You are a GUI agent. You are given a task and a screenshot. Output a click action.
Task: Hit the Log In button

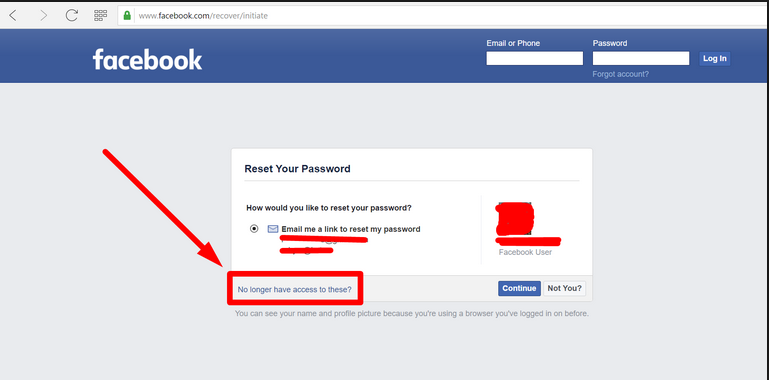pos(715,58)
